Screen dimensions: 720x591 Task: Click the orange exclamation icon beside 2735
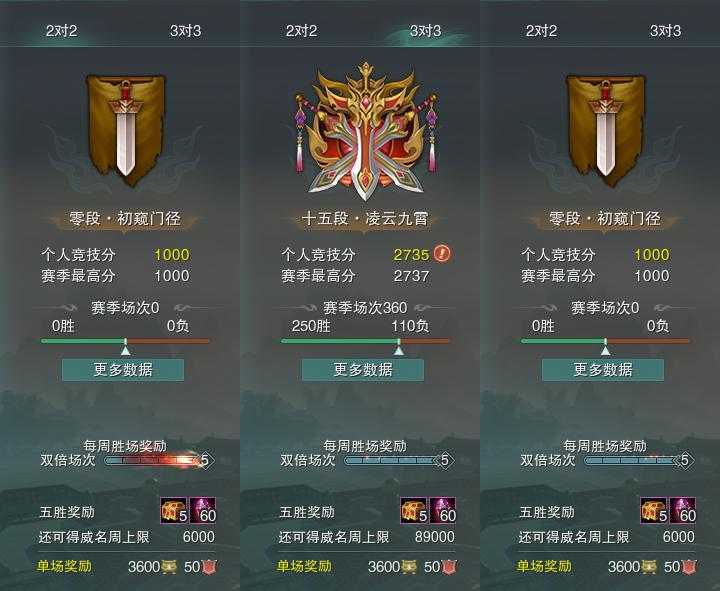point(442,253)
